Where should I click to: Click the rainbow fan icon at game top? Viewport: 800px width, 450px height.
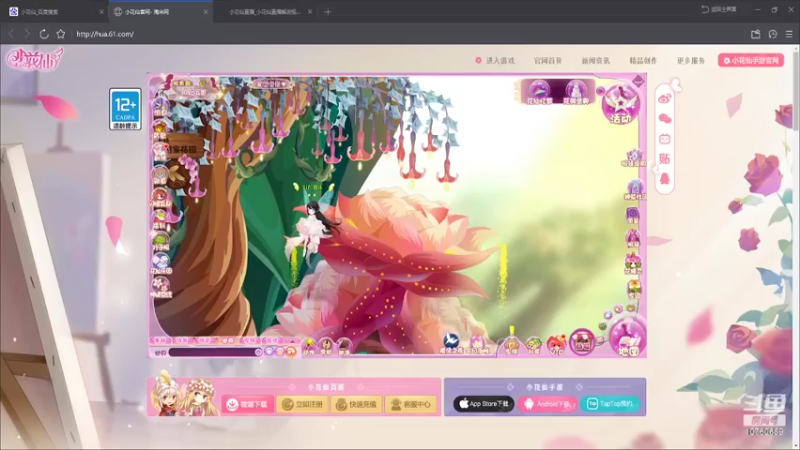(x=539, y=92)
